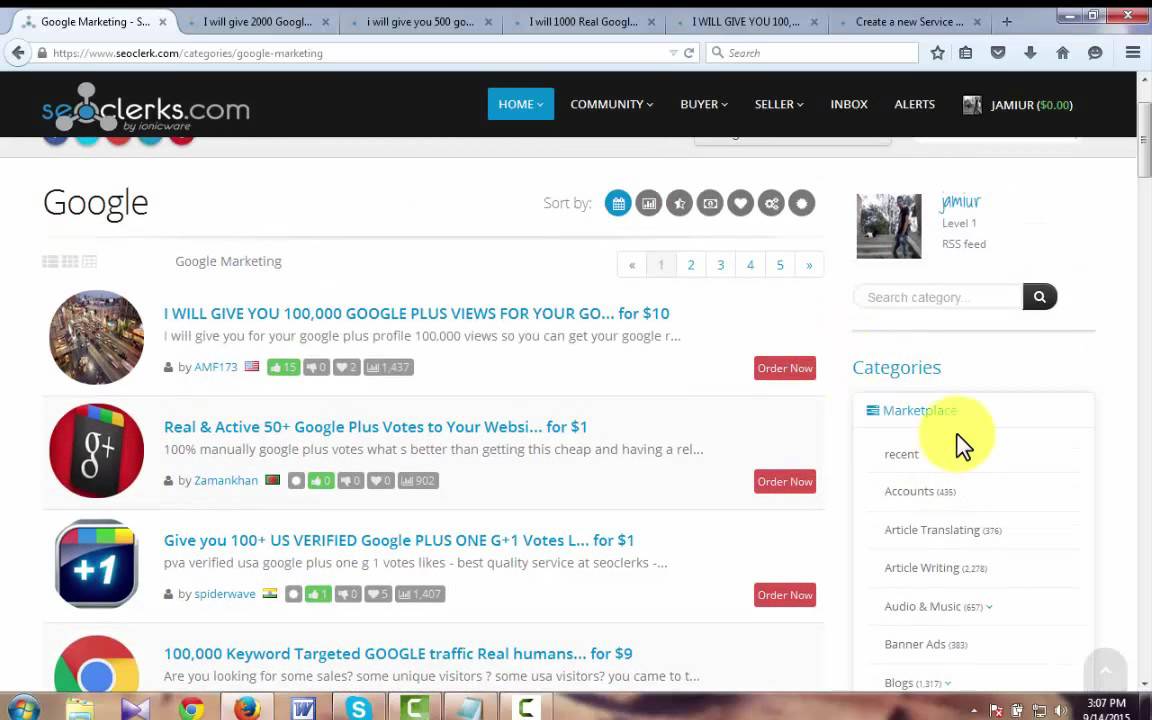This screenshot has width=1152, height=720.
Task: Sort listings by price money icon
Action: tap(710, 204)
